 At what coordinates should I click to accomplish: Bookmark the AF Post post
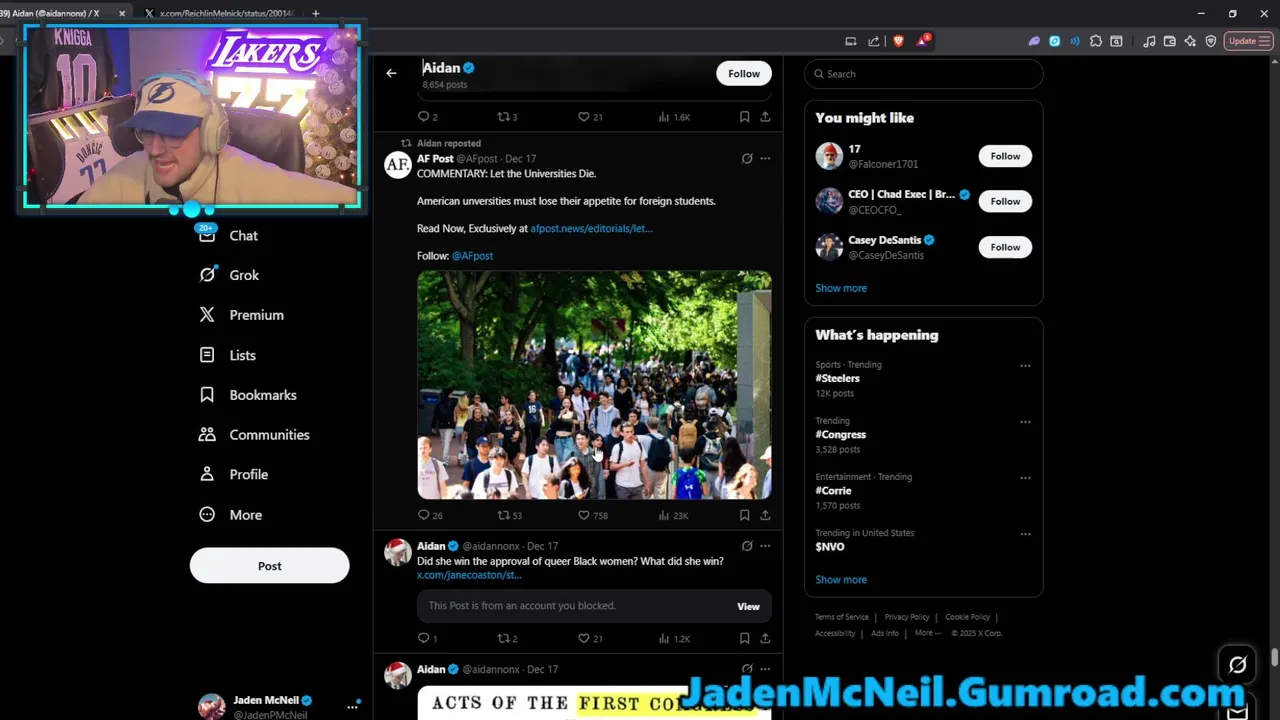pos(744,516)
